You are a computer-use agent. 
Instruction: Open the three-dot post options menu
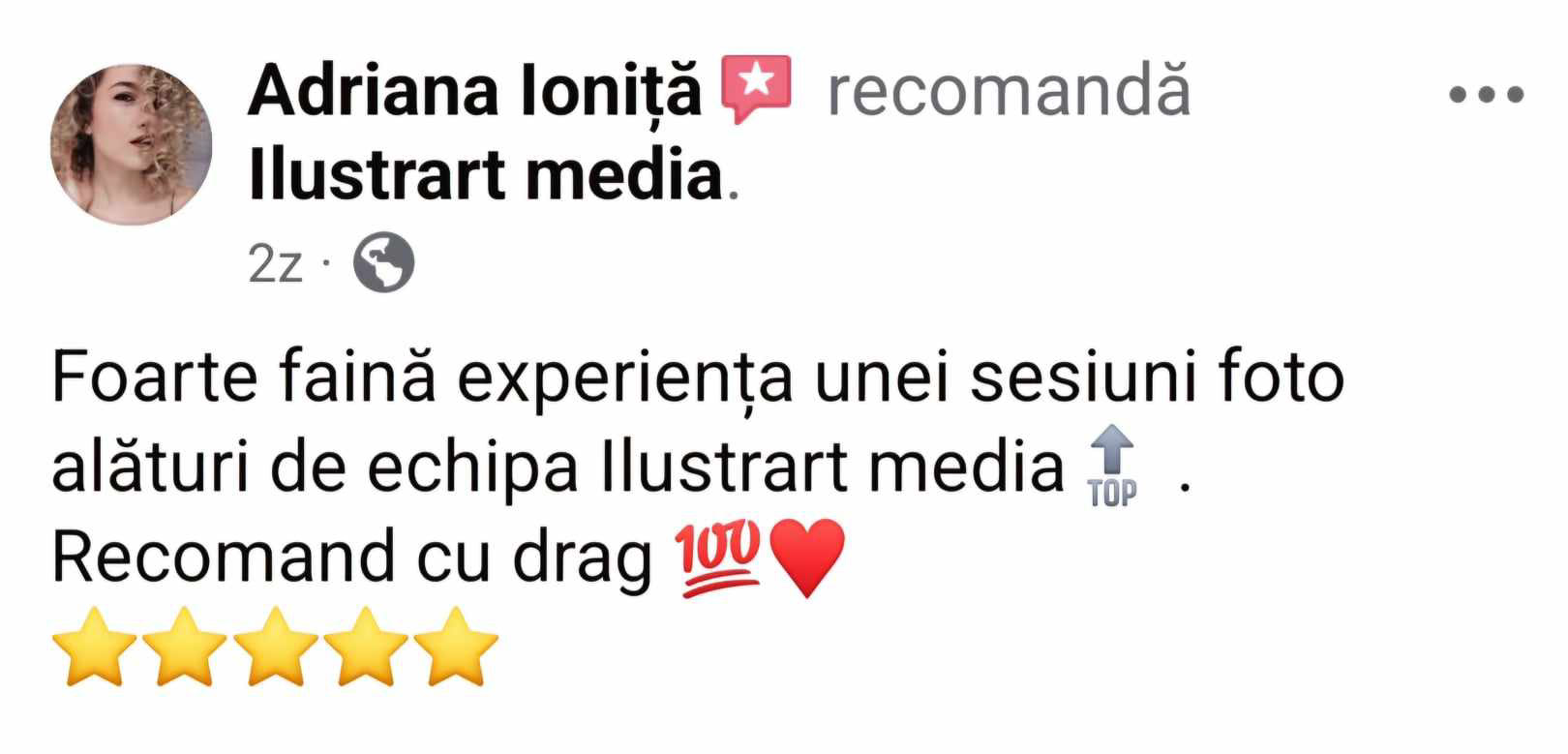[1486, 95]
